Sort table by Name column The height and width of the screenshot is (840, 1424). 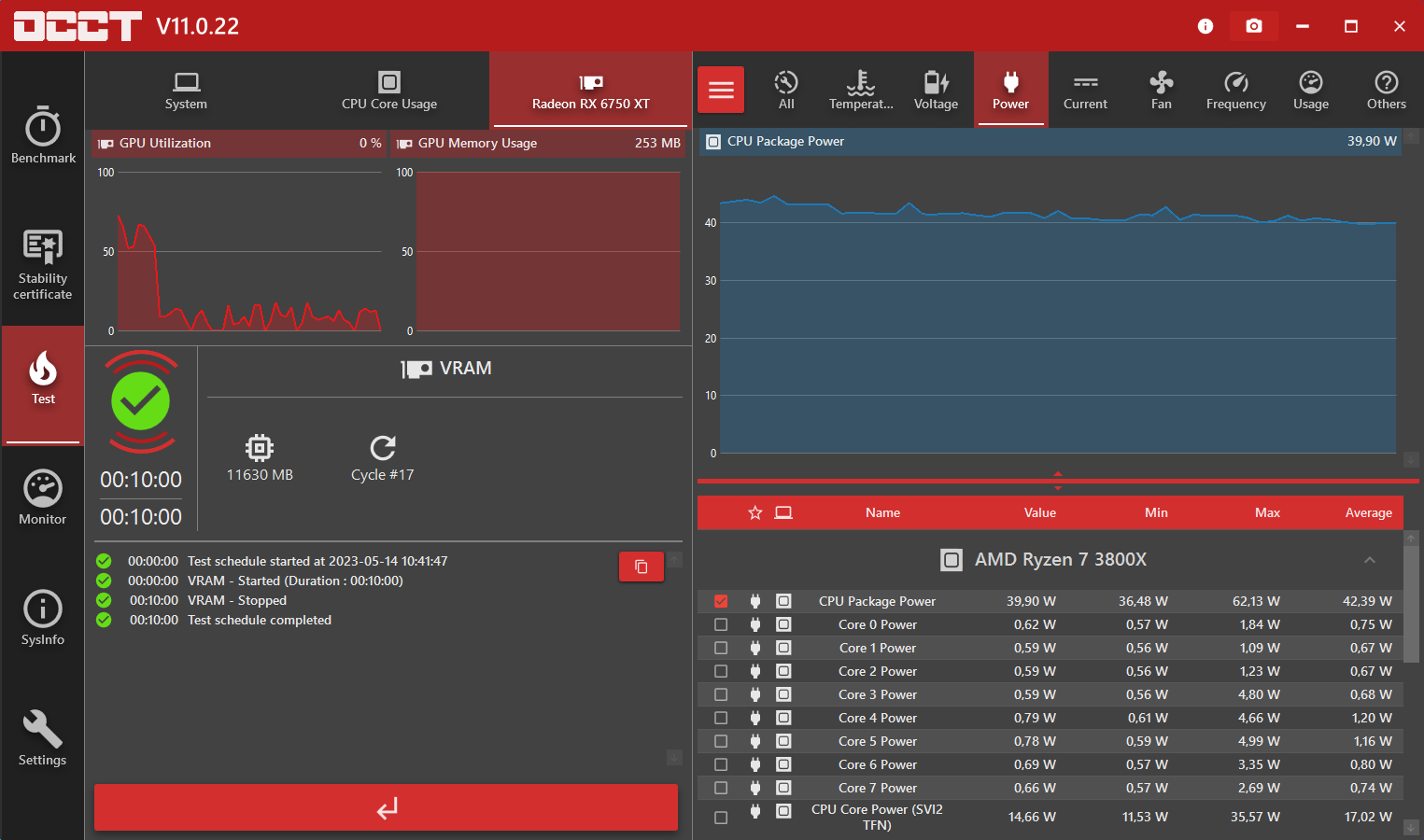882,512
